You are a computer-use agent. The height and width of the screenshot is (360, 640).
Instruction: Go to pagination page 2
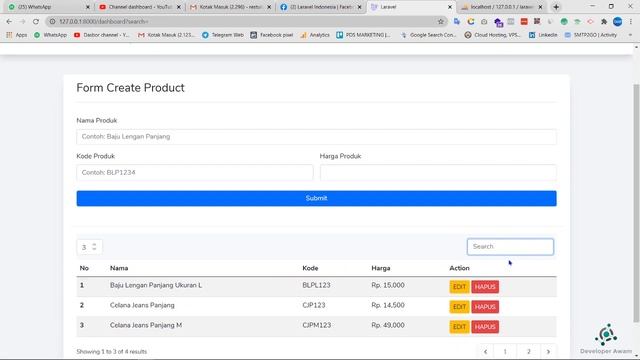pyautogui.click(x=529, y=351)
